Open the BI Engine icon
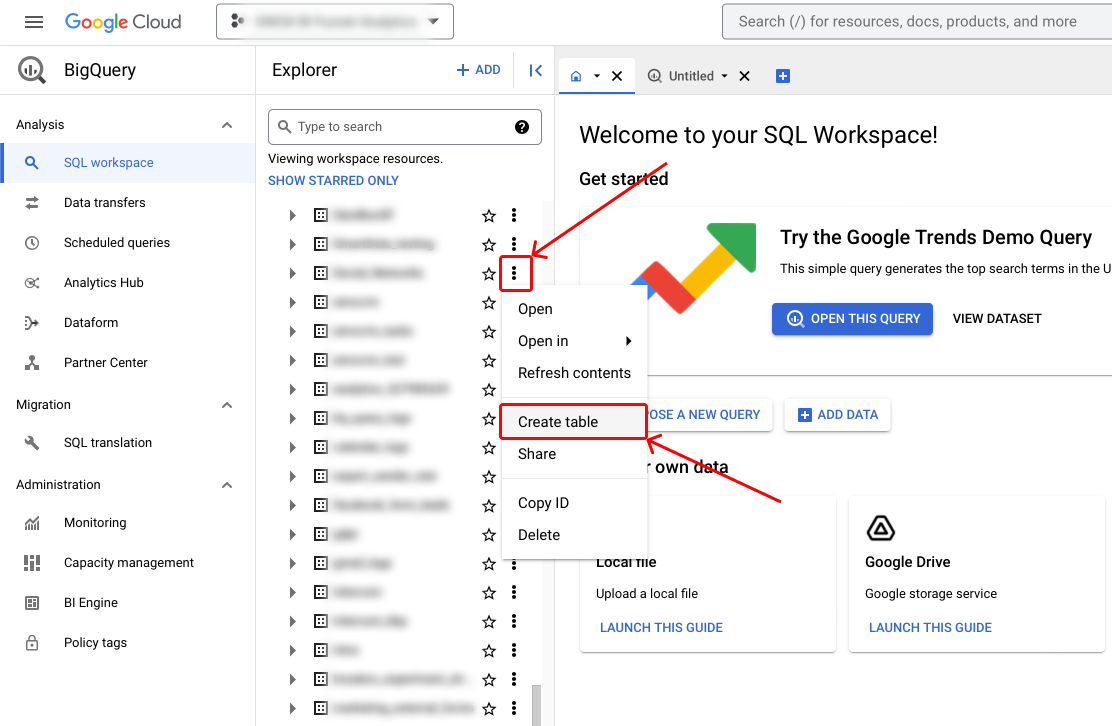 32,603
